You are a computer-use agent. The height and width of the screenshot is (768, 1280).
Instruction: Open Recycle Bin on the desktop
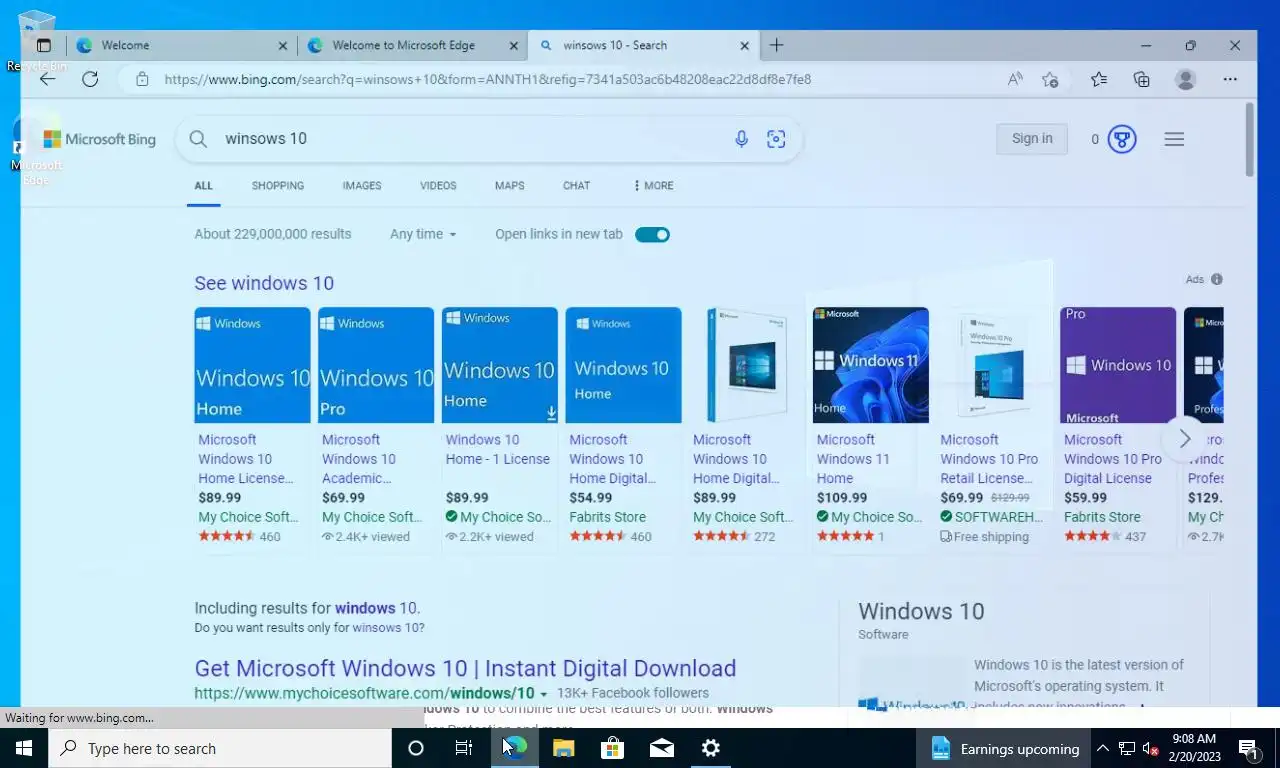pos(36,40)
